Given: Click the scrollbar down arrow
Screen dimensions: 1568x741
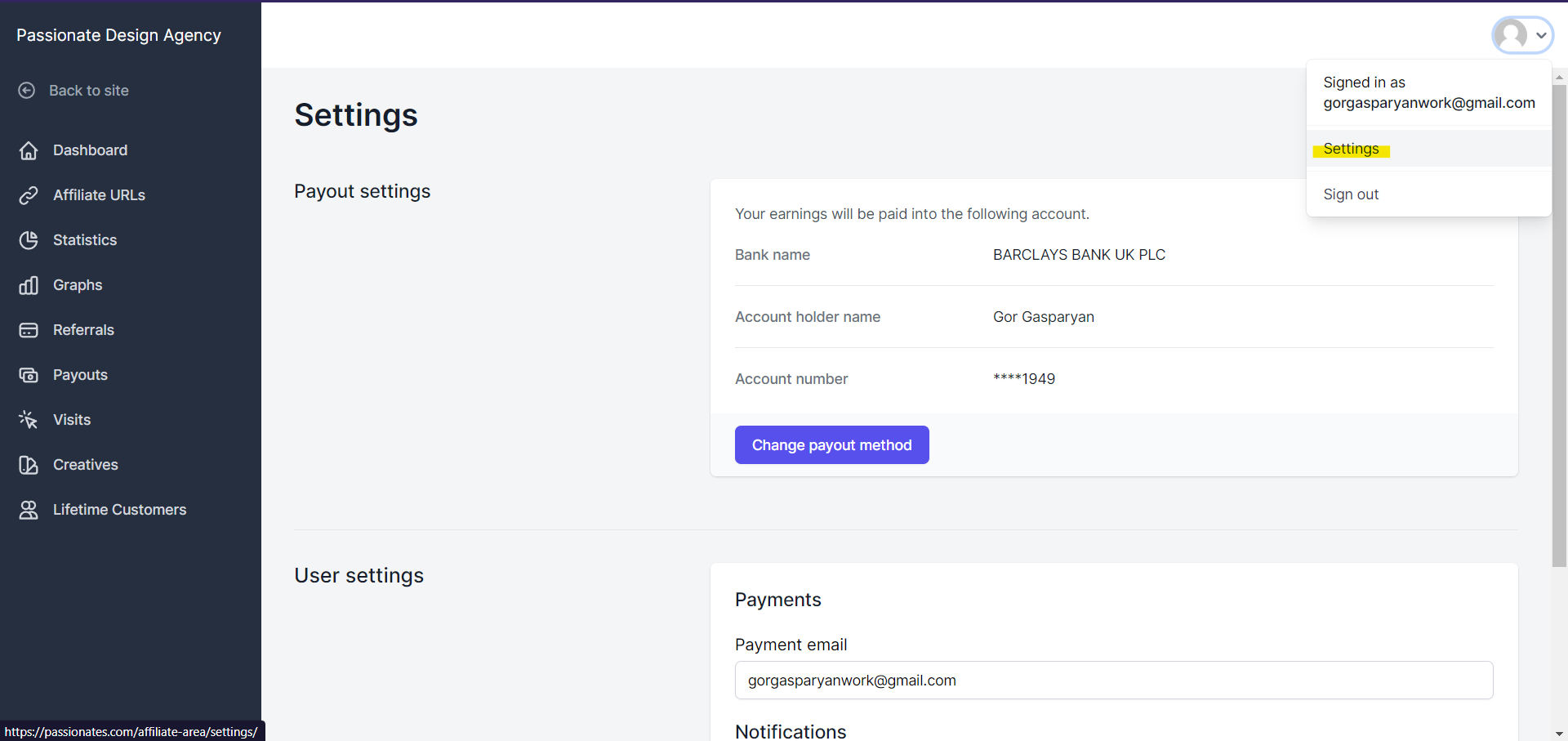Looking at the screenshot, I should point(1559,734).
